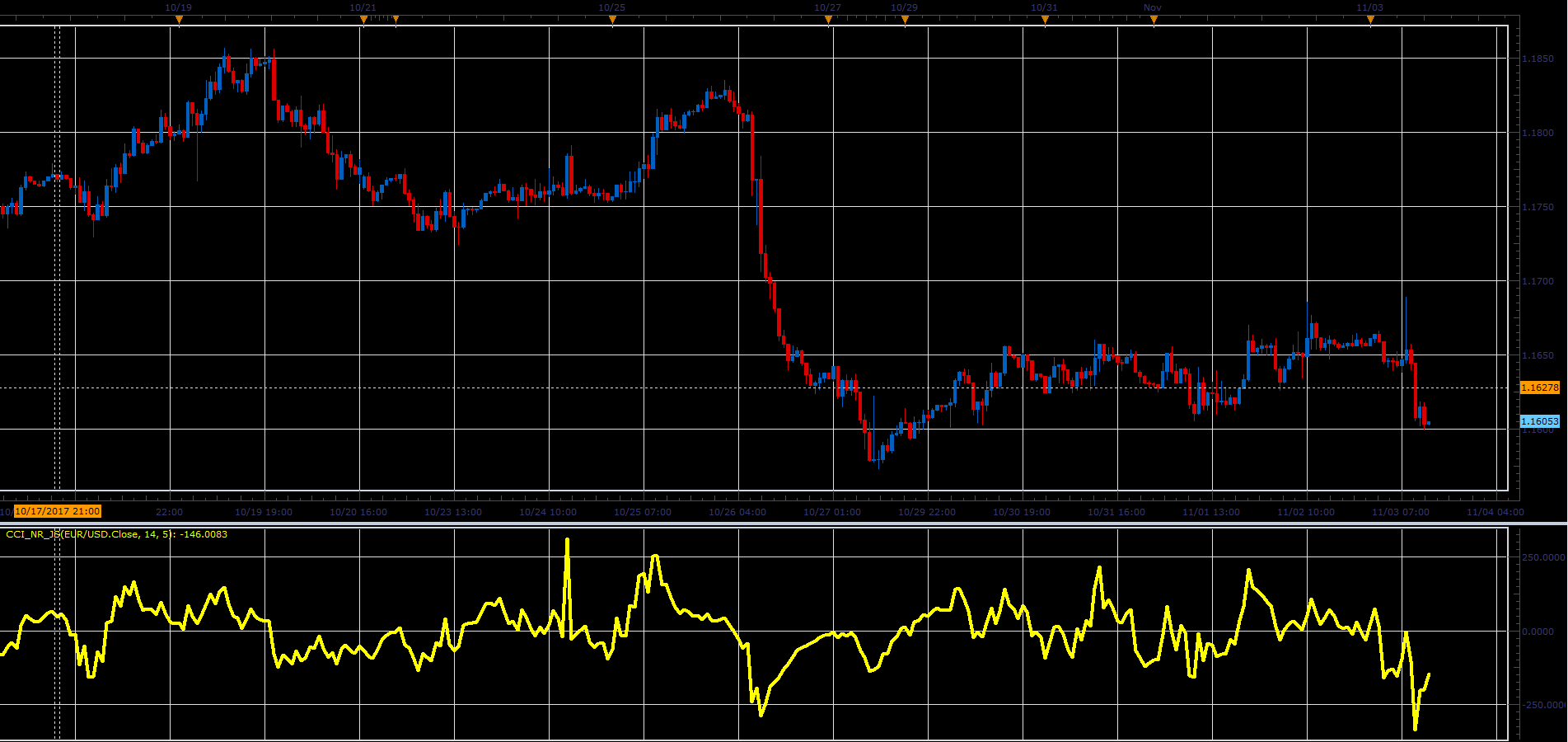Viewport: 1568px width, 742px height.
Task: Click the 1.1850 price axis label
Action: click(1538, 59)
